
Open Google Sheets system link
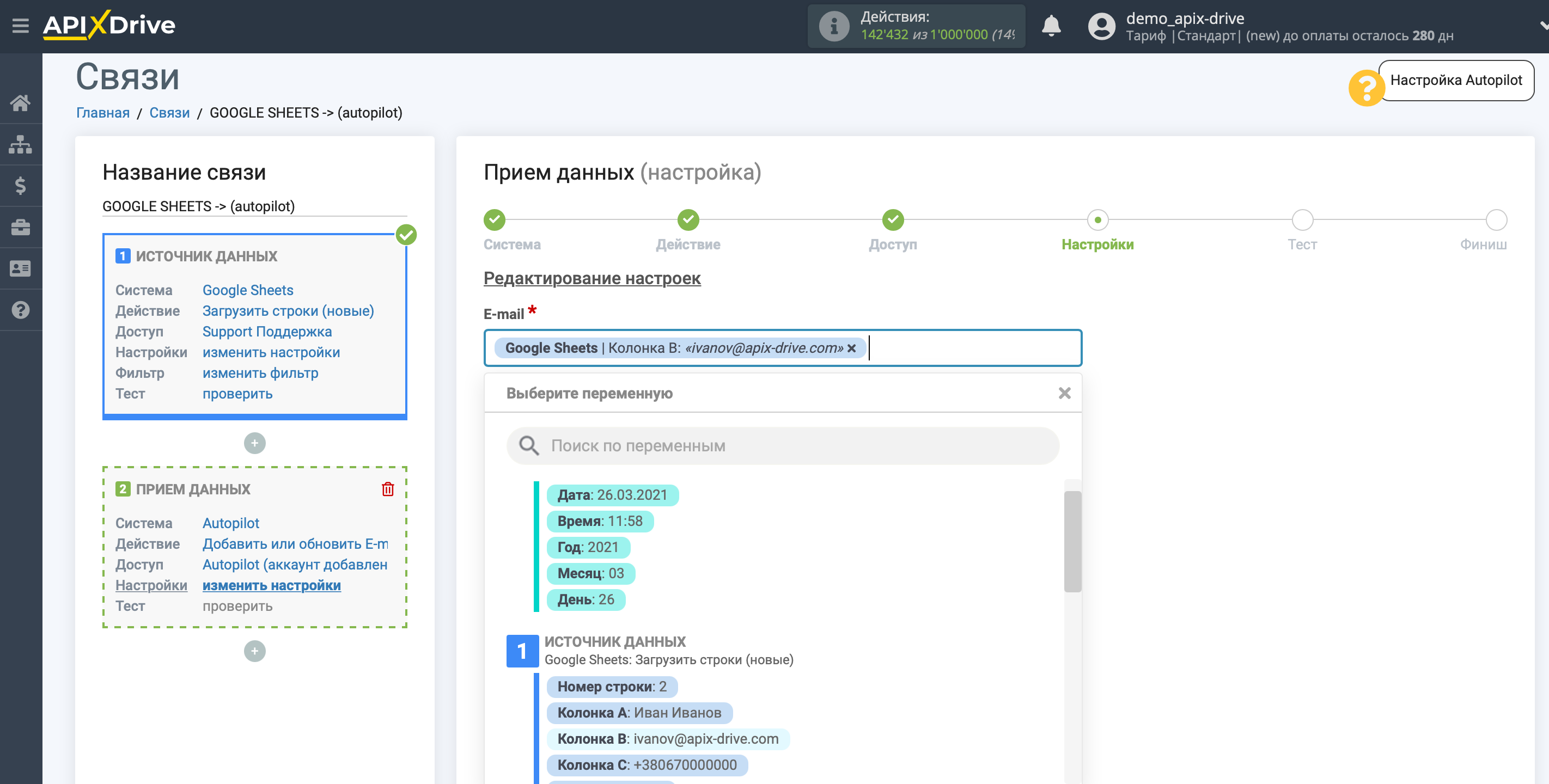pos(248,290)
